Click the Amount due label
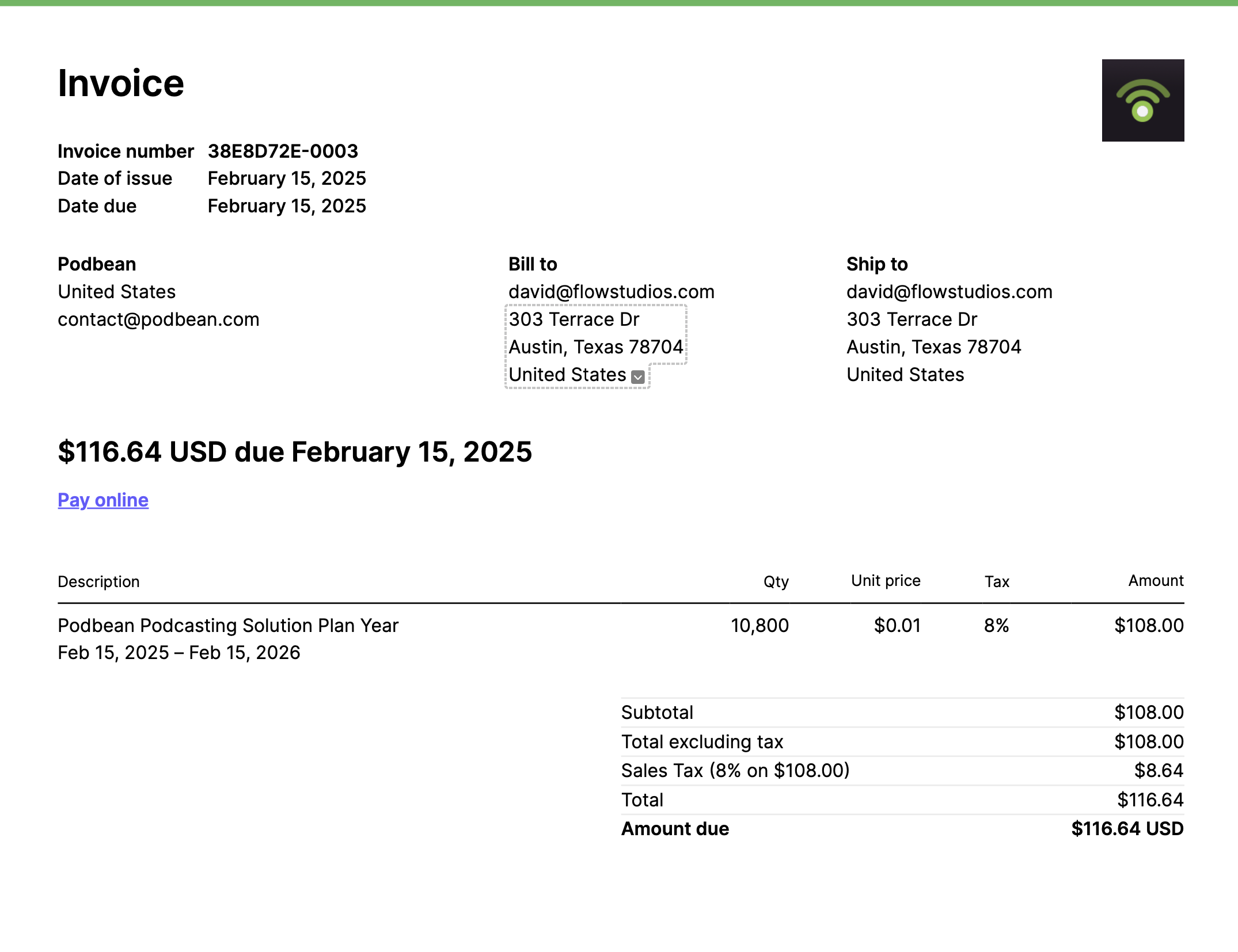Screen dimensions: 1238x952 coord(675,829)
